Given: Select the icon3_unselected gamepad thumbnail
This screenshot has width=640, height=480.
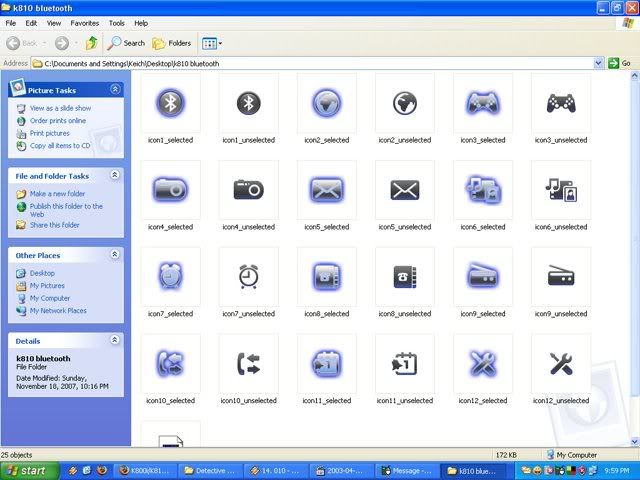Looking at the screenshot, I should (x=561, y=103).
